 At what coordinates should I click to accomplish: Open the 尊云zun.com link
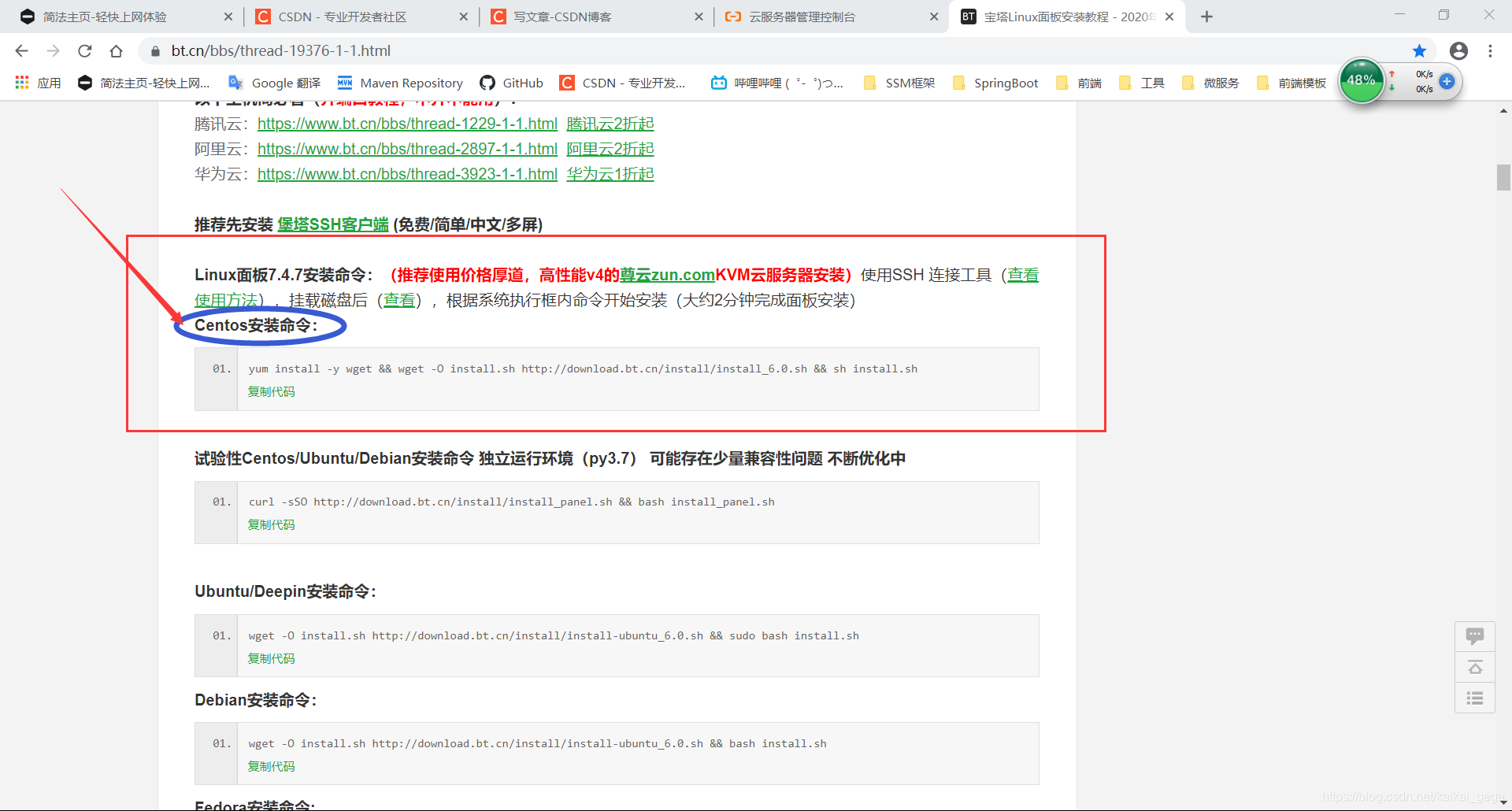pyautogui.click(x=667, y=275)
